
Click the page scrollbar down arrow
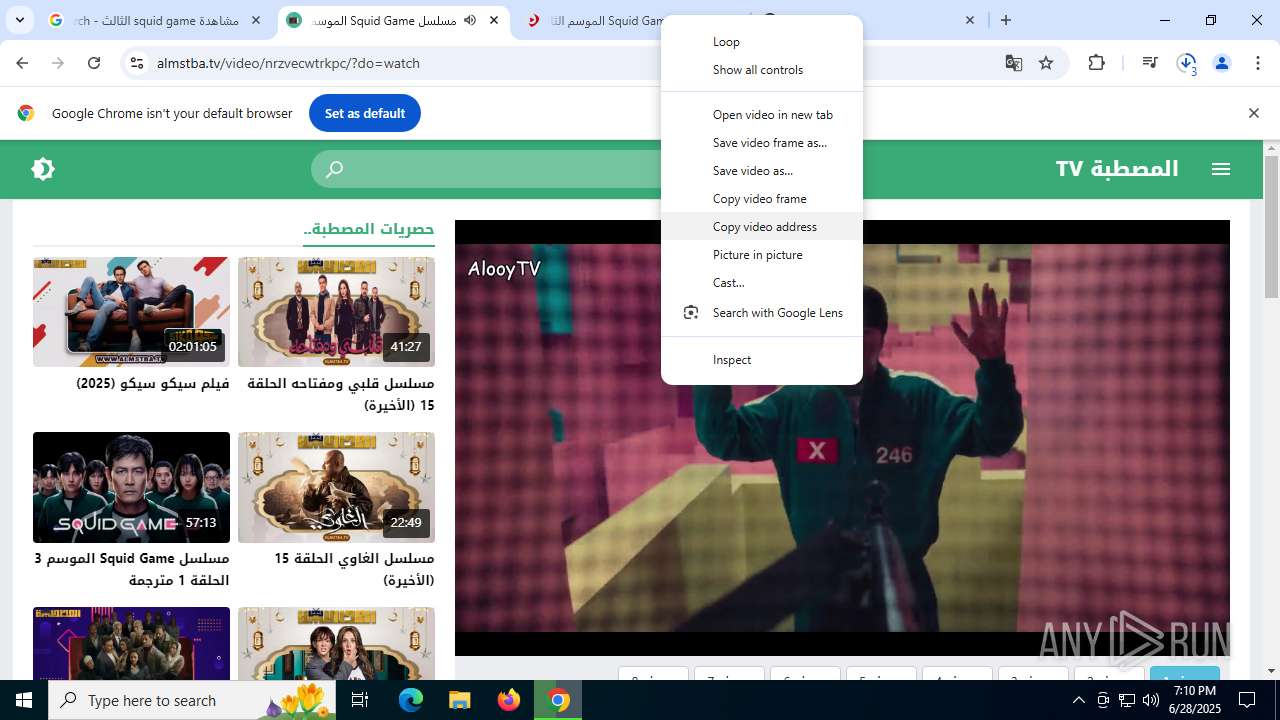(1271, 671)
